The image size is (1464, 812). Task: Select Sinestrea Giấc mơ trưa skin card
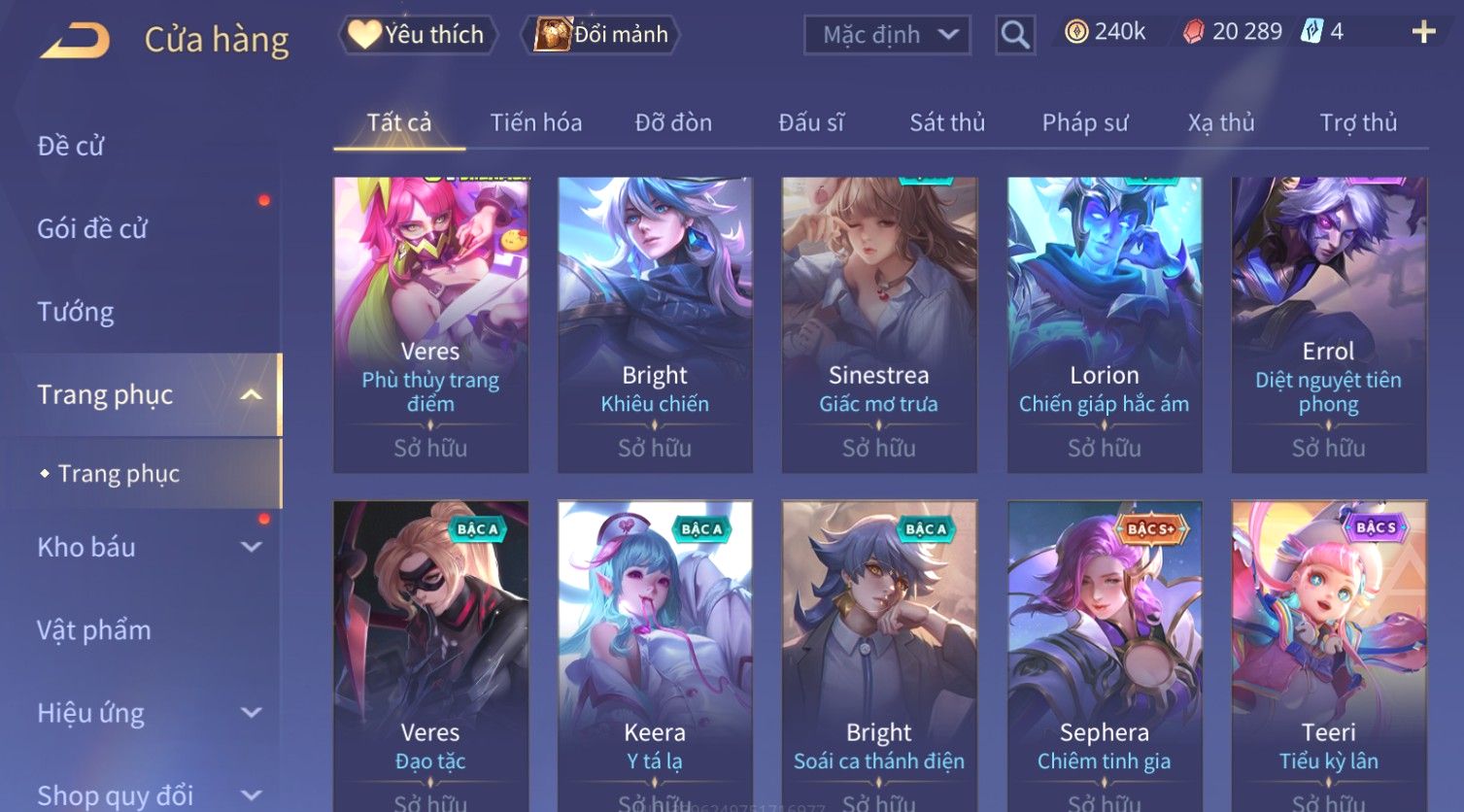[x=879, y=324]
